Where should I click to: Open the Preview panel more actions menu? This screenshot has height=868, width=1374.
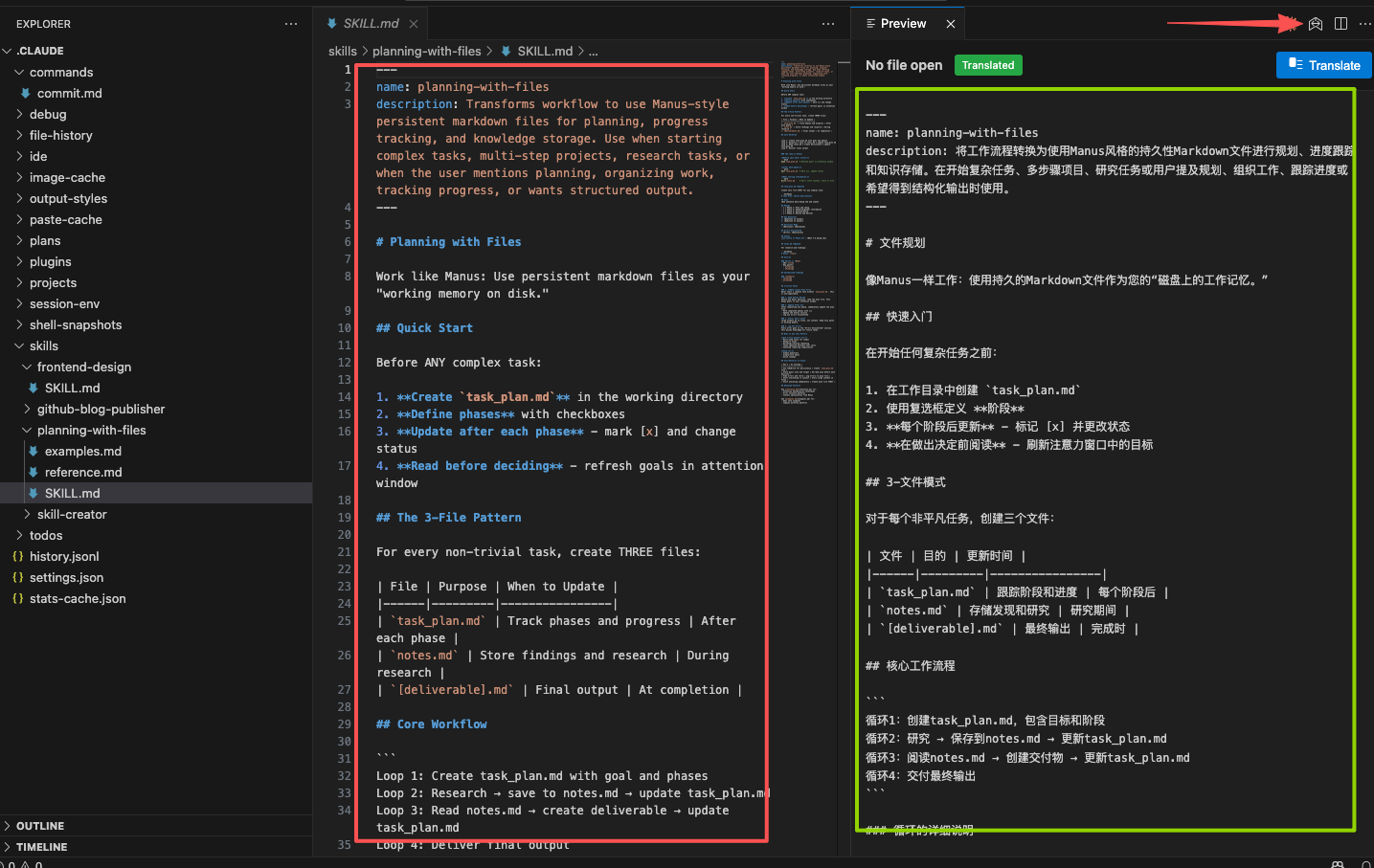(1364, 24)
